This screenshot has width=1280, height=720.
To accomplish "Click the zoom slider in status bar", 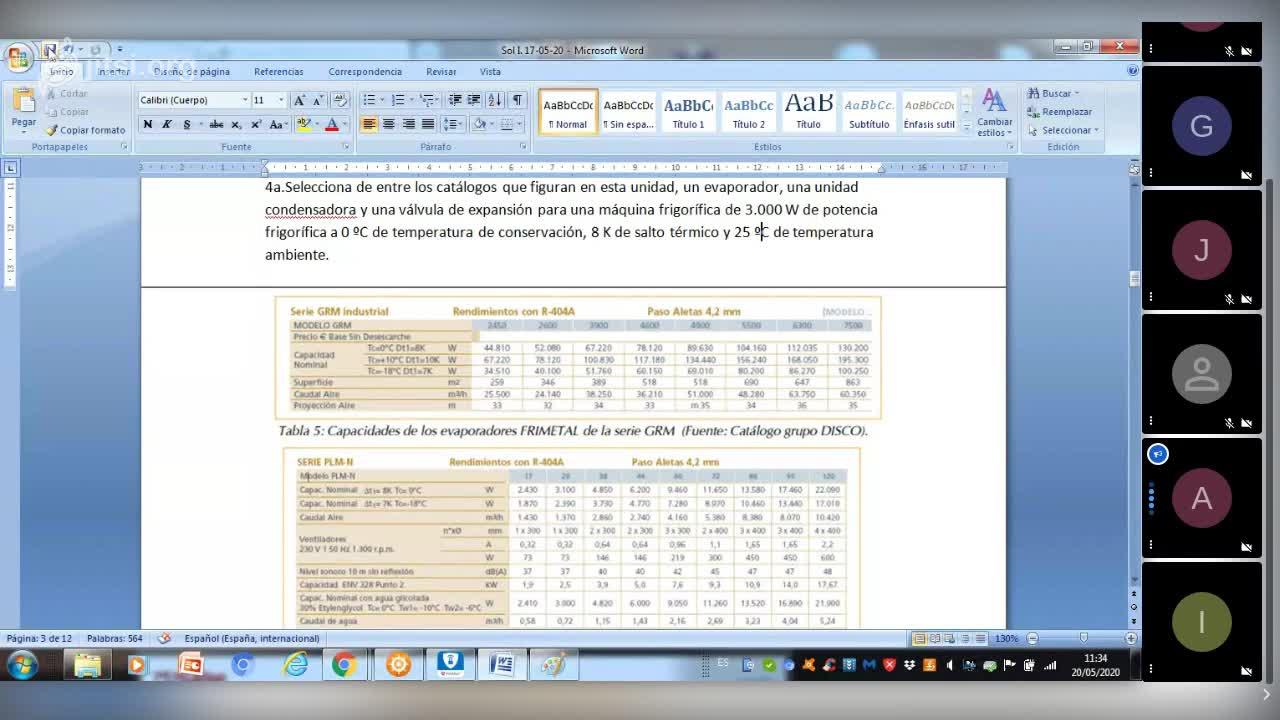I will point(1083,638).
